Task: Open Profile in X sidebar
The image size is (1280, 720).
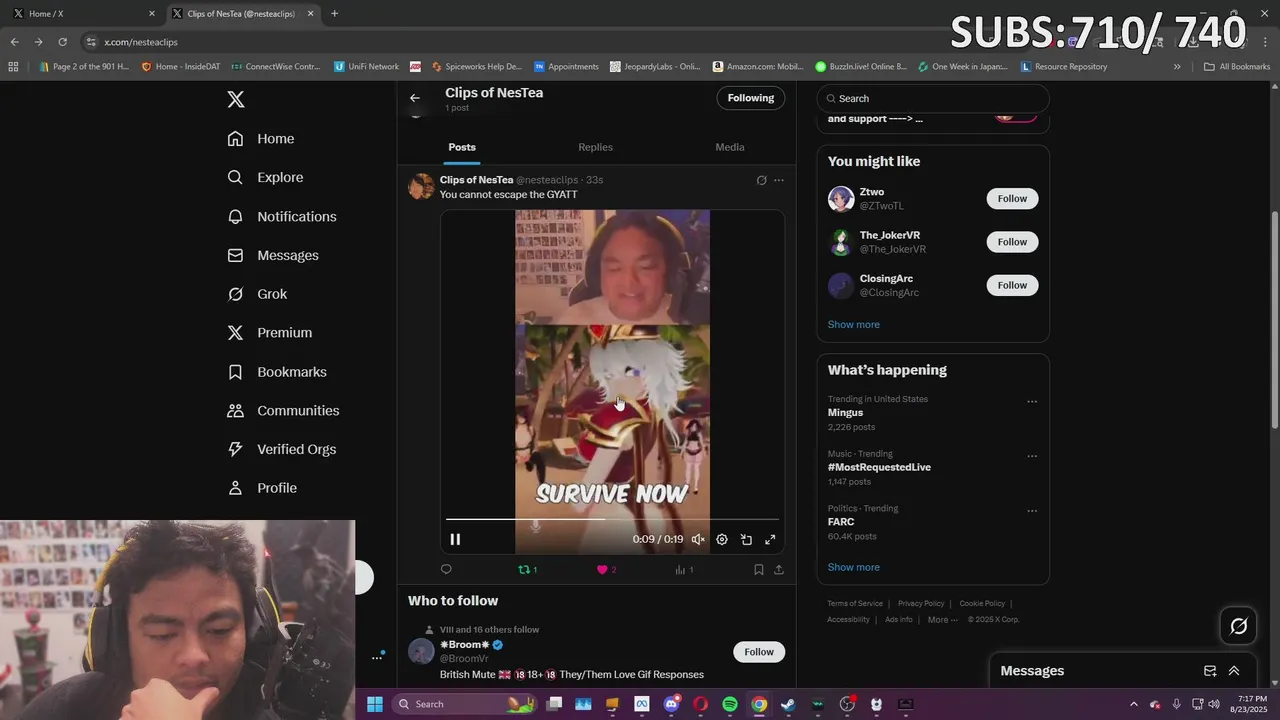Action: point(262,488)
